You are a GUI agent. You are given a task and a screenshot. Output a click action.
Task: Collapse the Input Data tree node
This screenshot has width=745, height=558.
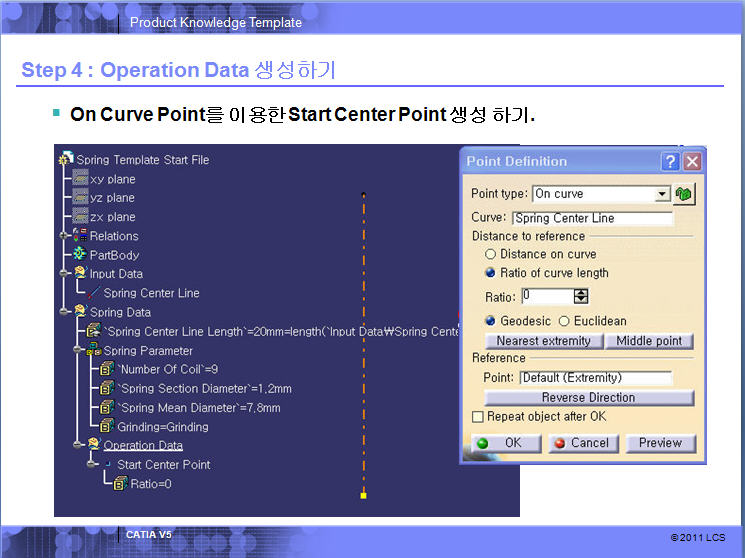63,273
